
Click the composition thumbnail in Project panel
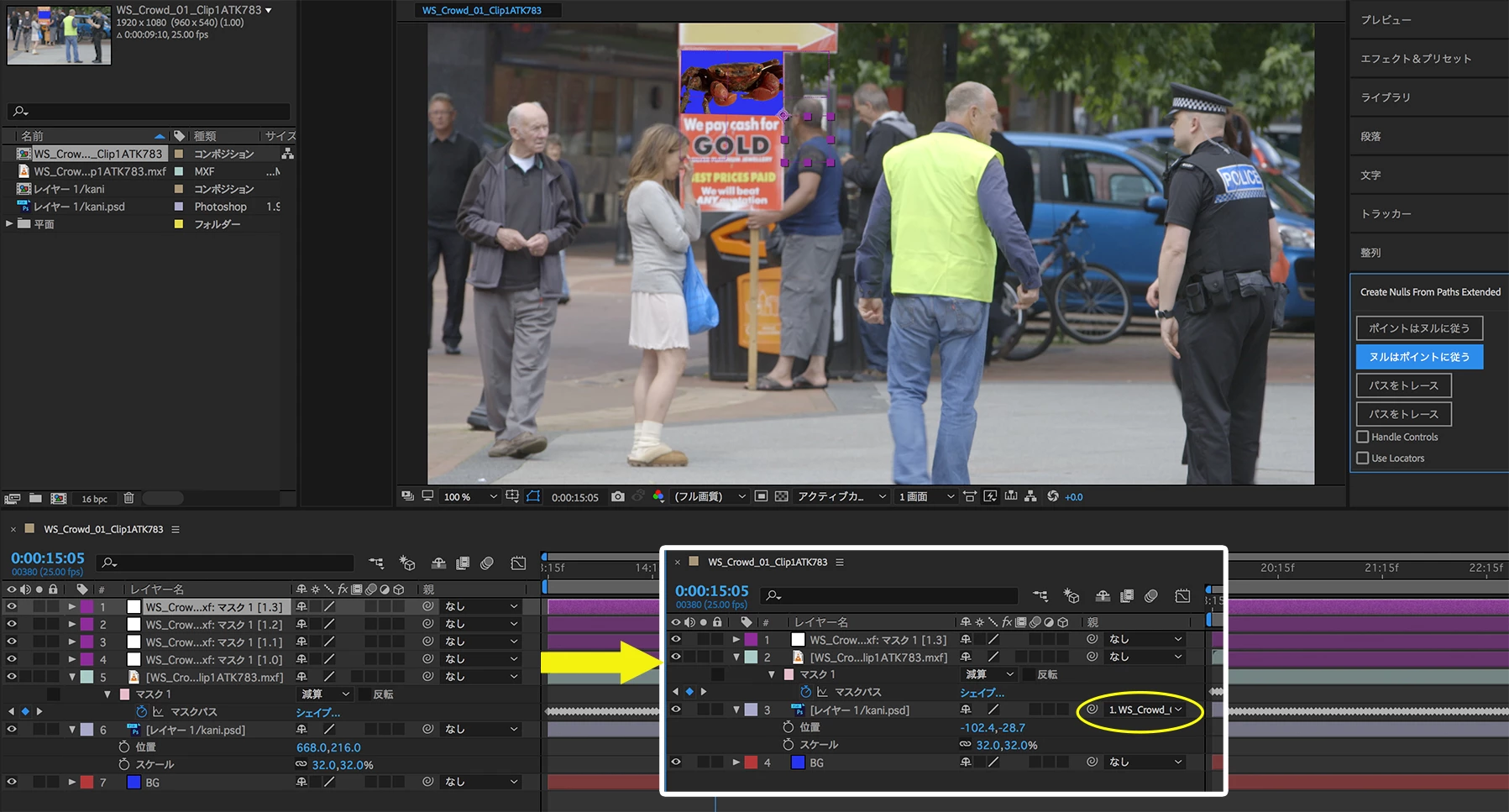click(59, 34)
